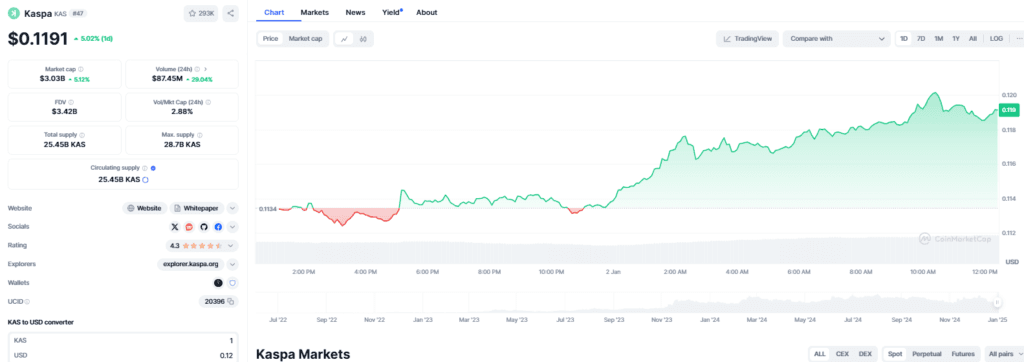Click Vol/Mkt Cap (24h) info icon
Screen dimensions: 1024x362
pos(208,102)
